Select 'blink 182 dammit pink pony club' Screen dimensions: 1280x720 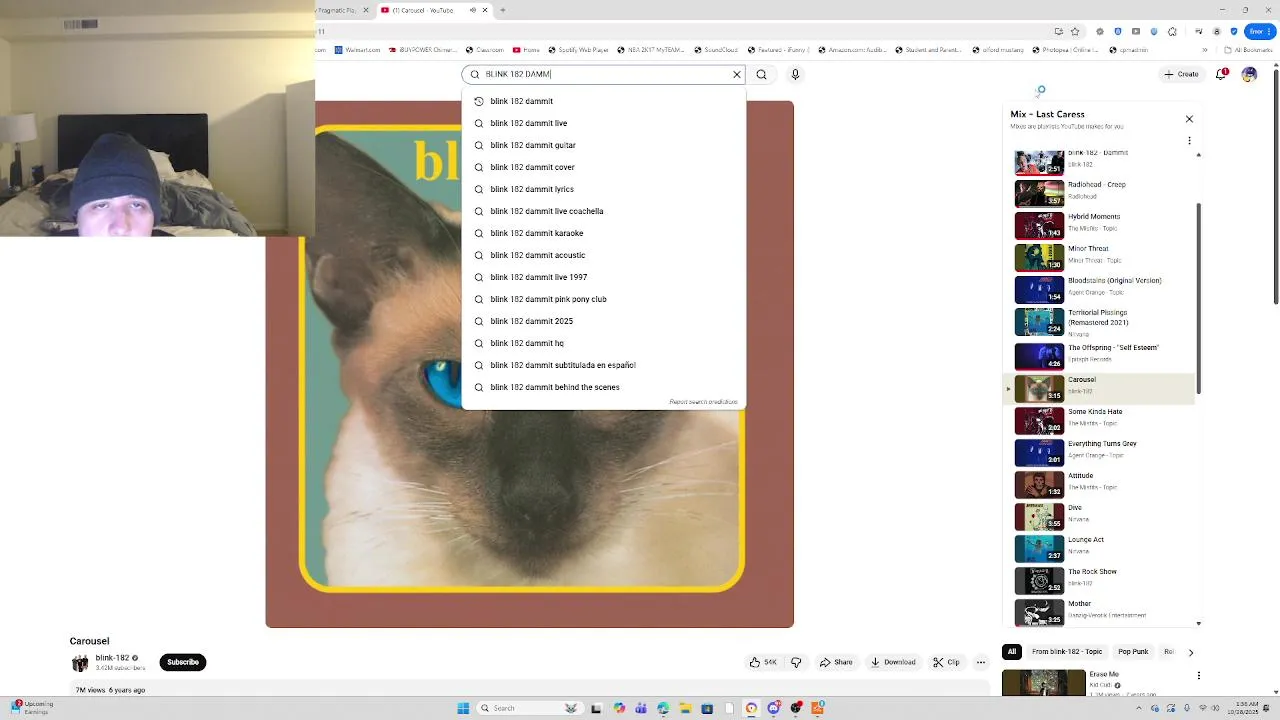[x=604, y=299]
